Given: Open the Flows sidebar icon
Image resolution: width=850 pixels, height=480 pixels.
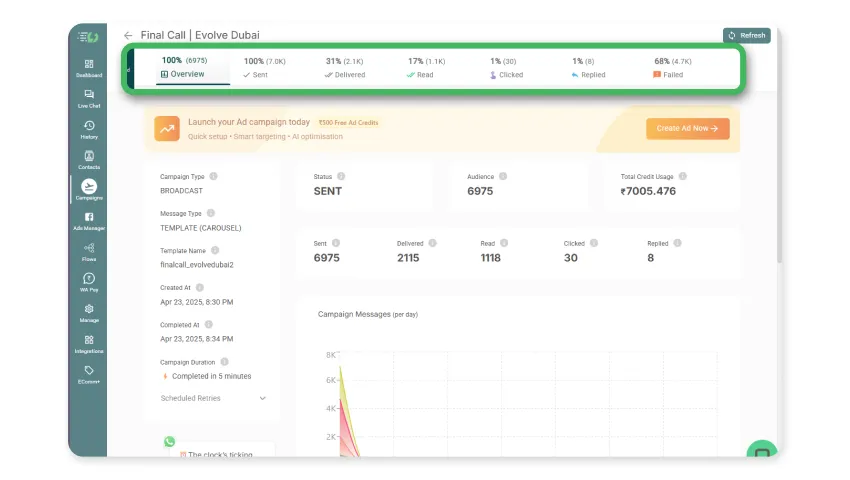Looking at the screenshot, I should [89, 252].
